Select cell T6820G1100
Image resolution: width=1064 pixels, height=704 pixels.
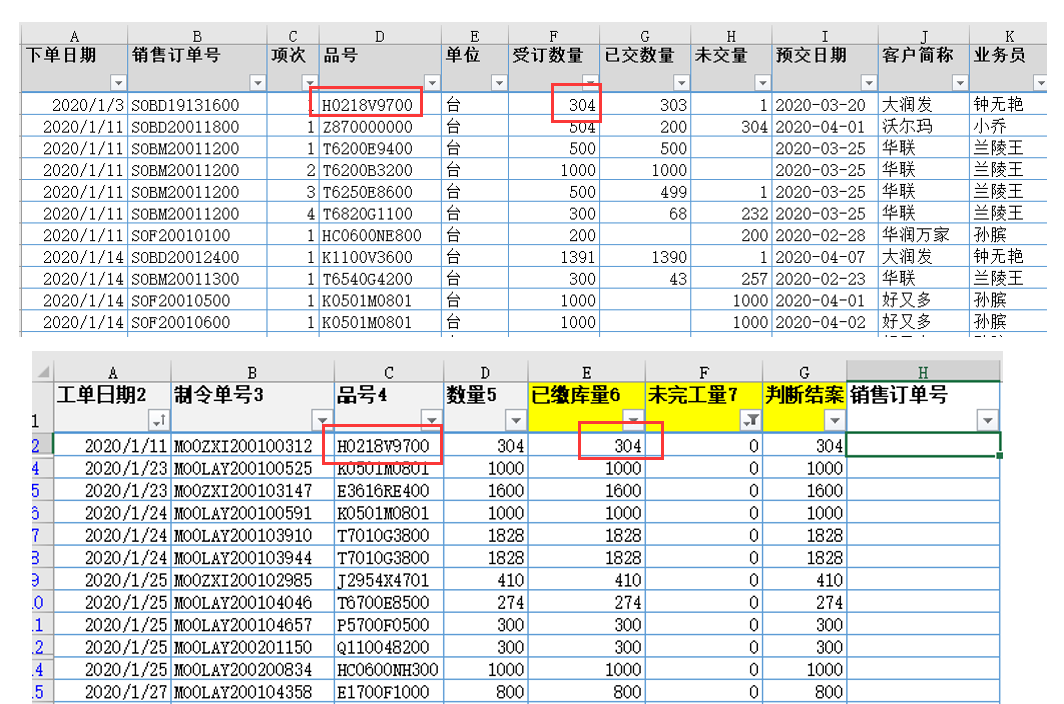point(380,213)
